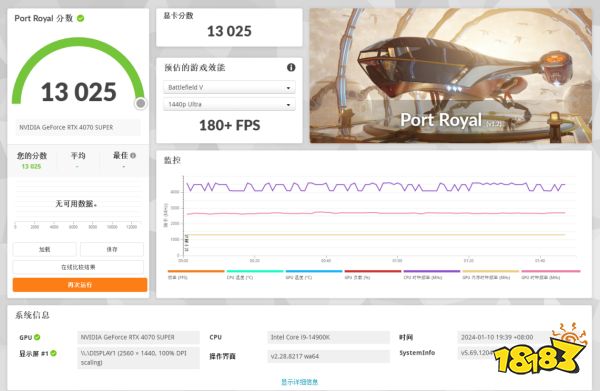600x391 pixels.
Task: Open the 显示详细信息 show details link
Action: 300,381
